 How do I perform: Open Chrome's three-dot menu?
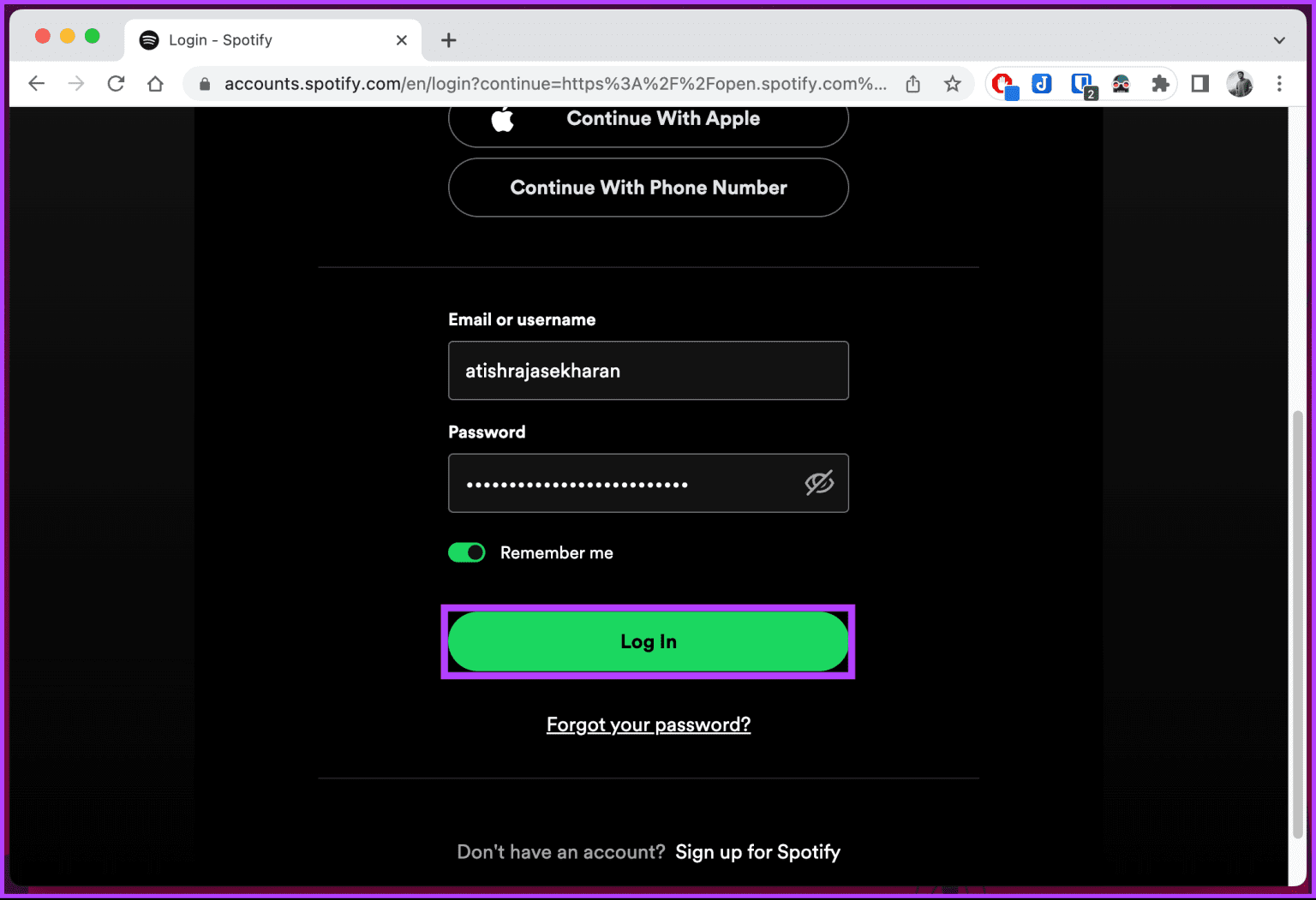tap(1279, 84)
